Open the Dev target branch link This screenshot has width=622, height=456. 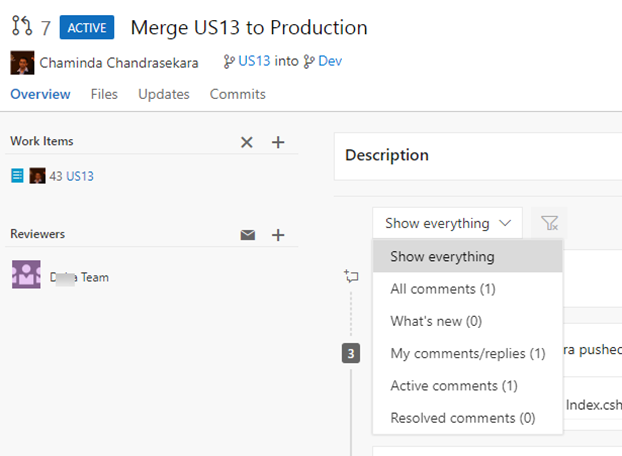click(x=330, y=62)
